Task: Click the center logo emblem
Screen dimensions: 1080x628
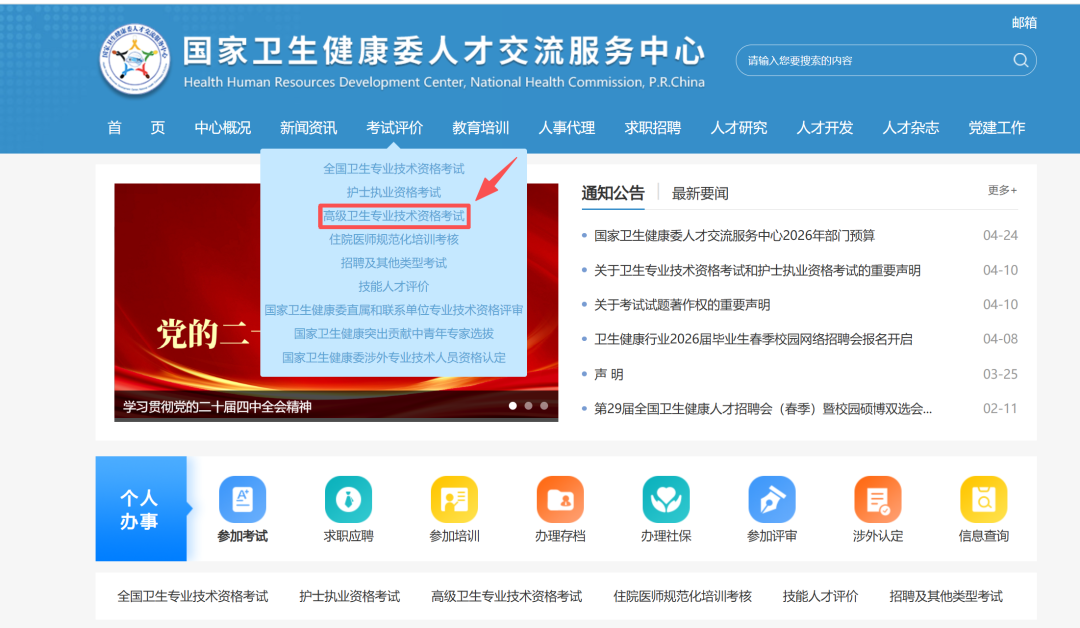Action: [x=135, y=60]
